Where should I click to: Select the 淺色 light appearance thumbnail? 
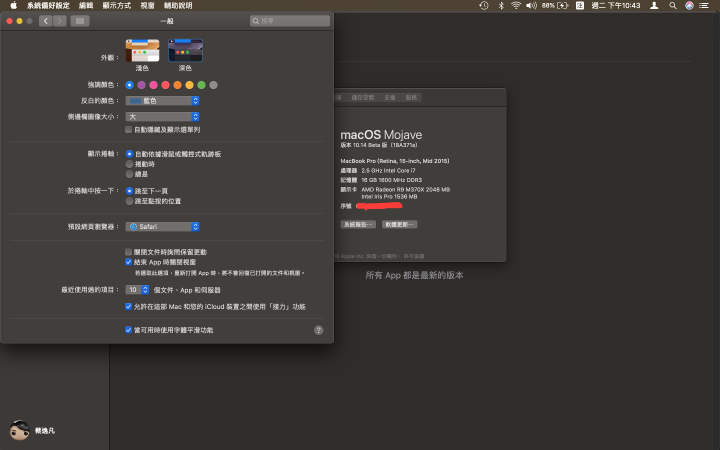pos(142,51)
